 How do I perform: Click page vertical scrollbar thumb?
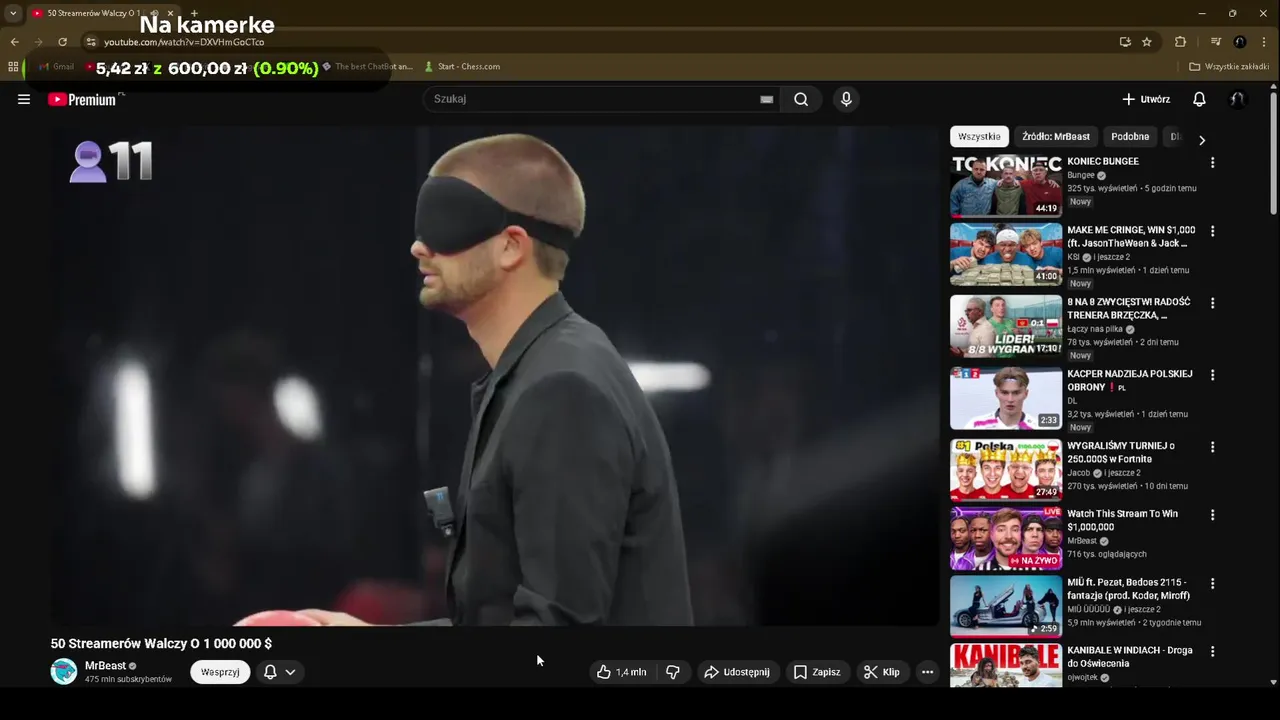[x=1273, y=152]
